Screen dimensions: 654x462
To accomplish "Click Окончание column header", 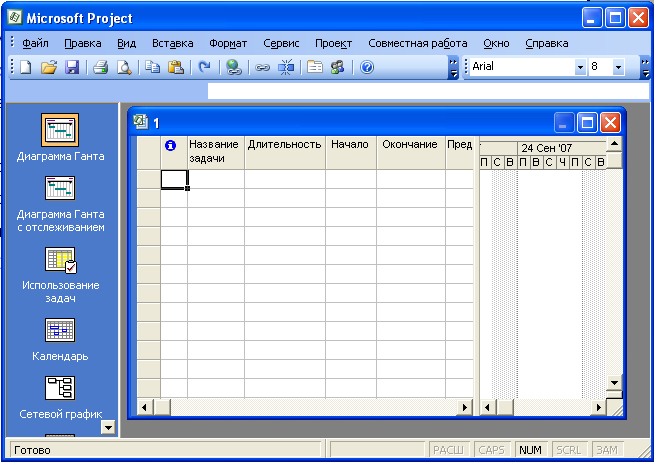I will pyautogui.click(x=411, y=152).
